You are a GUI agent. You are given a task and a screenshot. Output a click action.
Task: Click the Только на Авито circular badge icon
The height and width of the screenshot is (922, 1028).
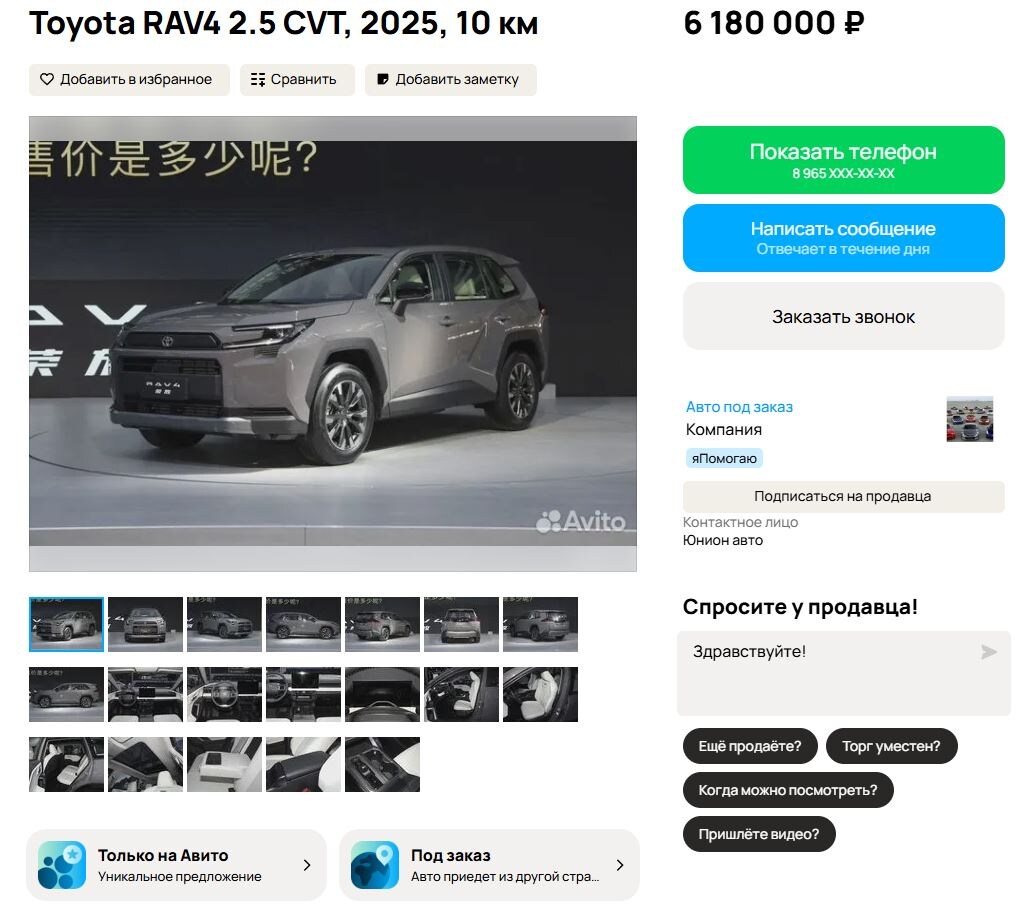64,864
